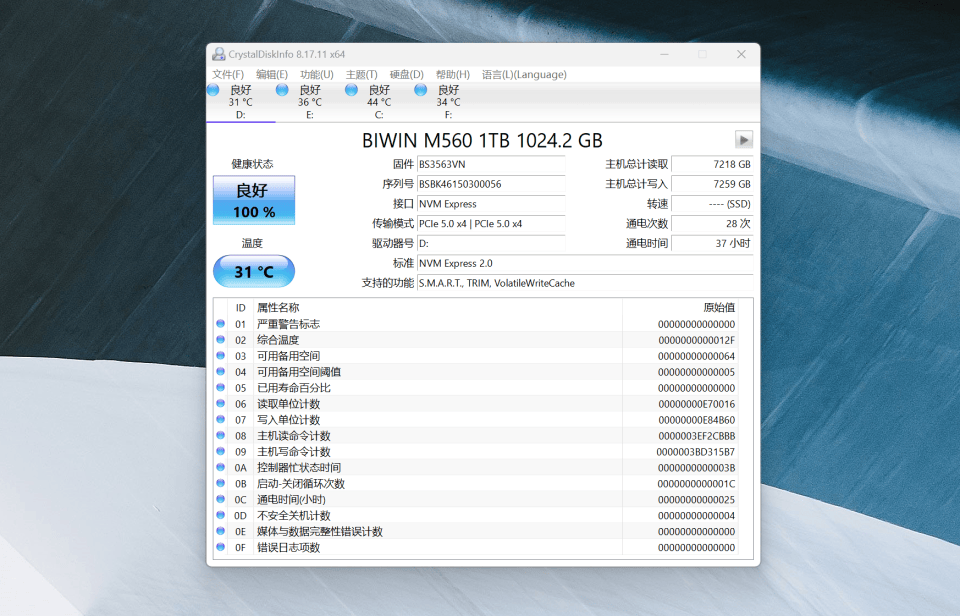This screenshot has width=960, height=616.
Task: Click the next disk arrow button
Action: [x=744, y=140]
